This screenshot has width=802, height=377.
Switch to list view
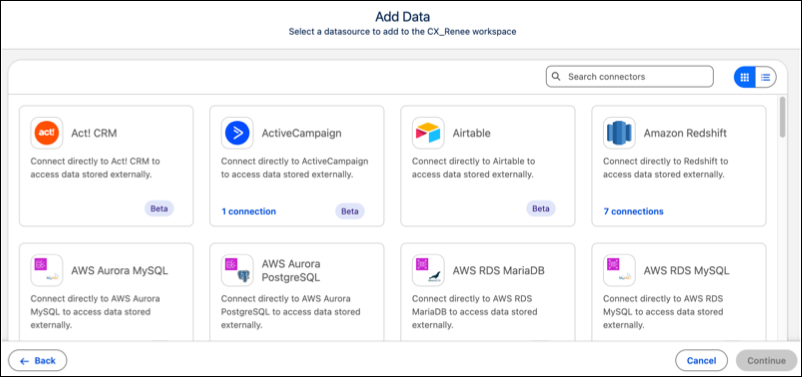766,77
